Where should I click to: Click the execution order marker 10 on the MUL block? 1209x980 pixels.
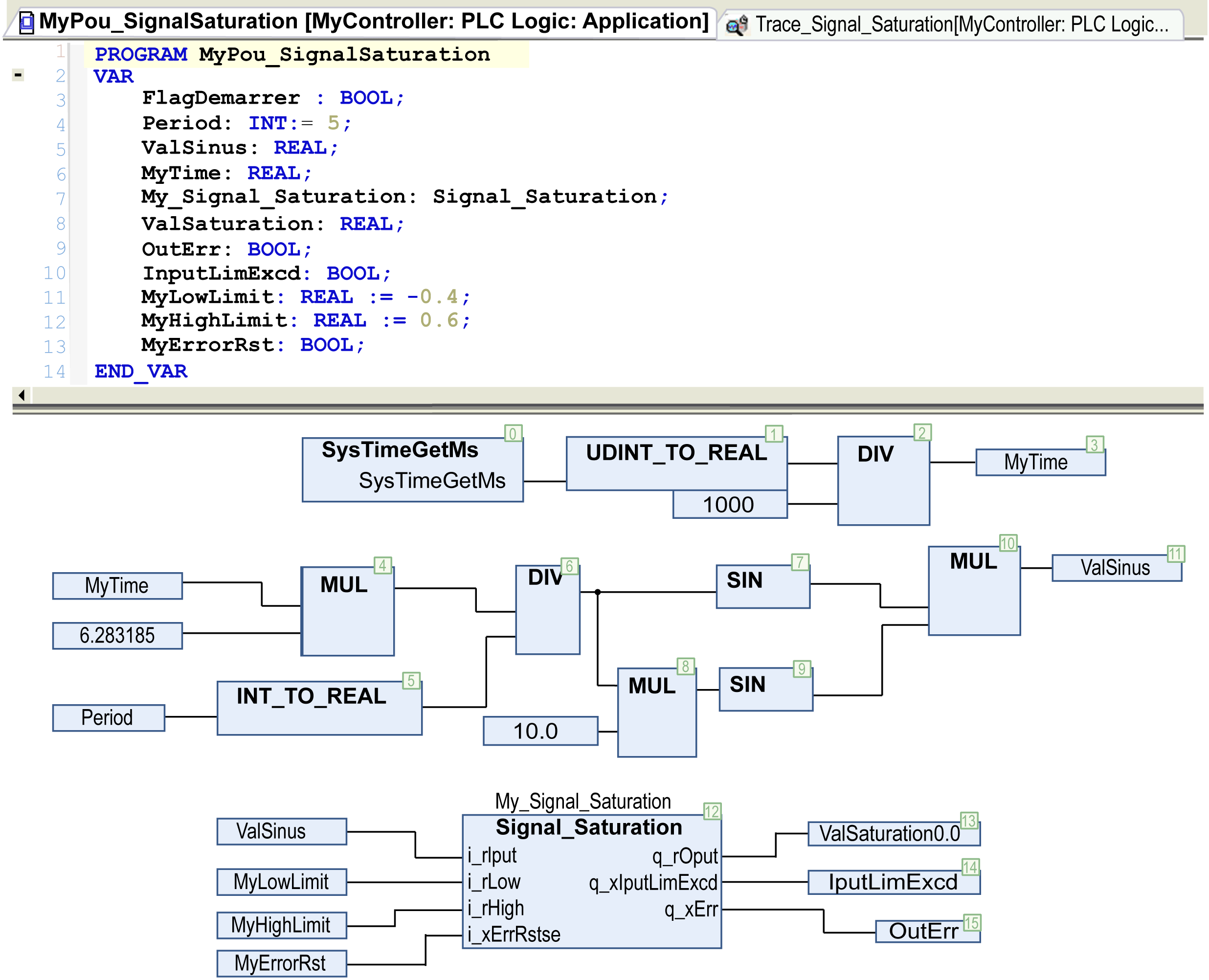[1008, 543]
